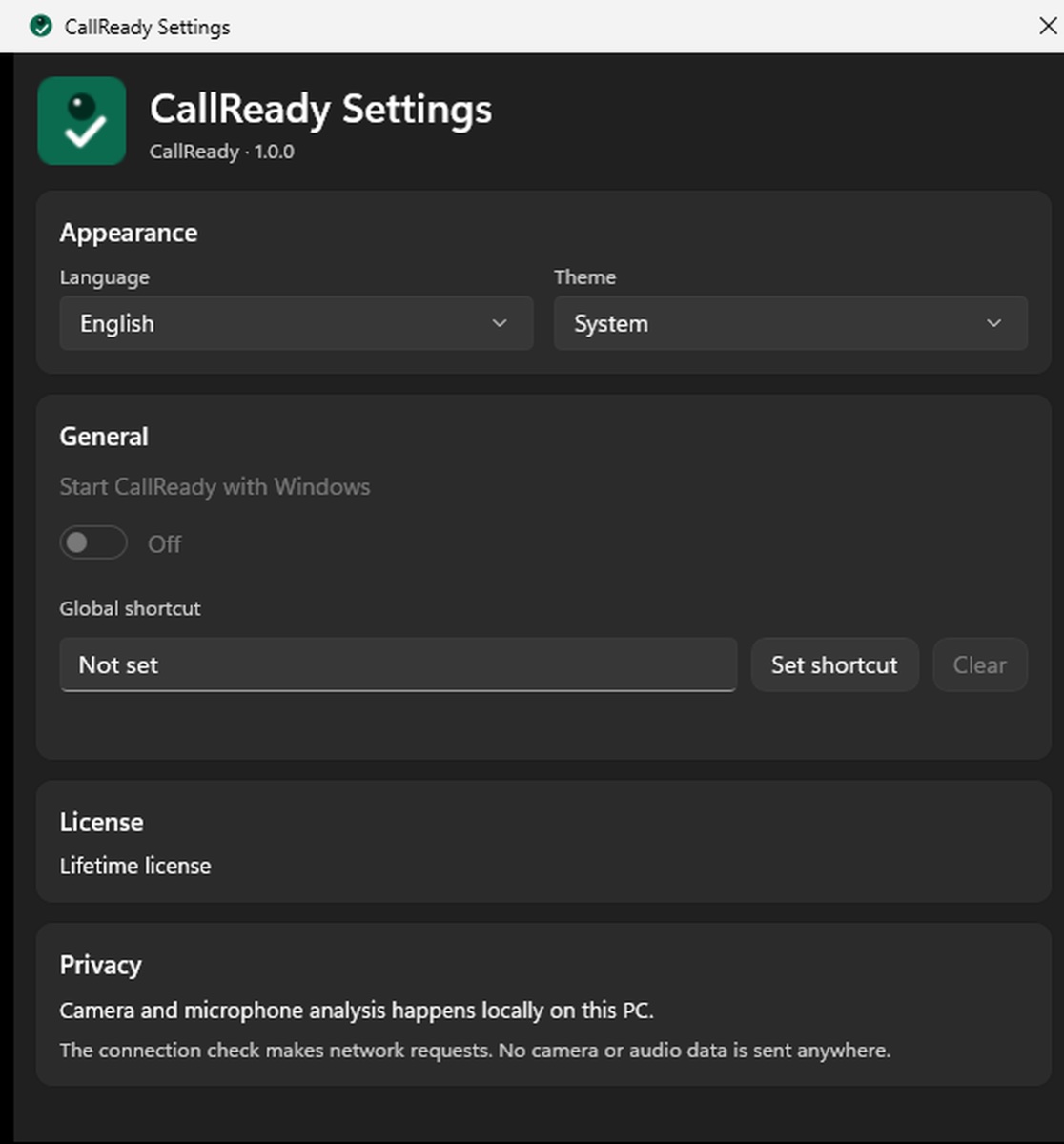Click the Set shortcut button
1064x1144 pixels.
[x=834, y=664]
